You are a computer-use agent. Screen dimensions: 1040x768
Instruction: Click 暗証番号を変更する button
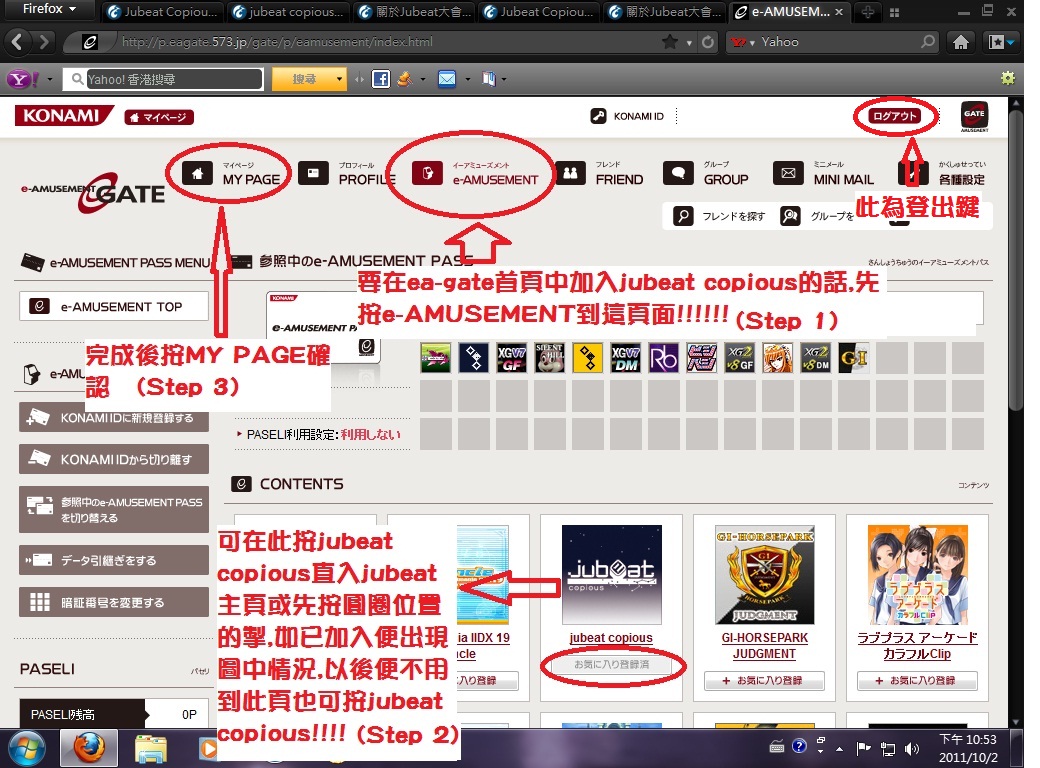point(114,602)
